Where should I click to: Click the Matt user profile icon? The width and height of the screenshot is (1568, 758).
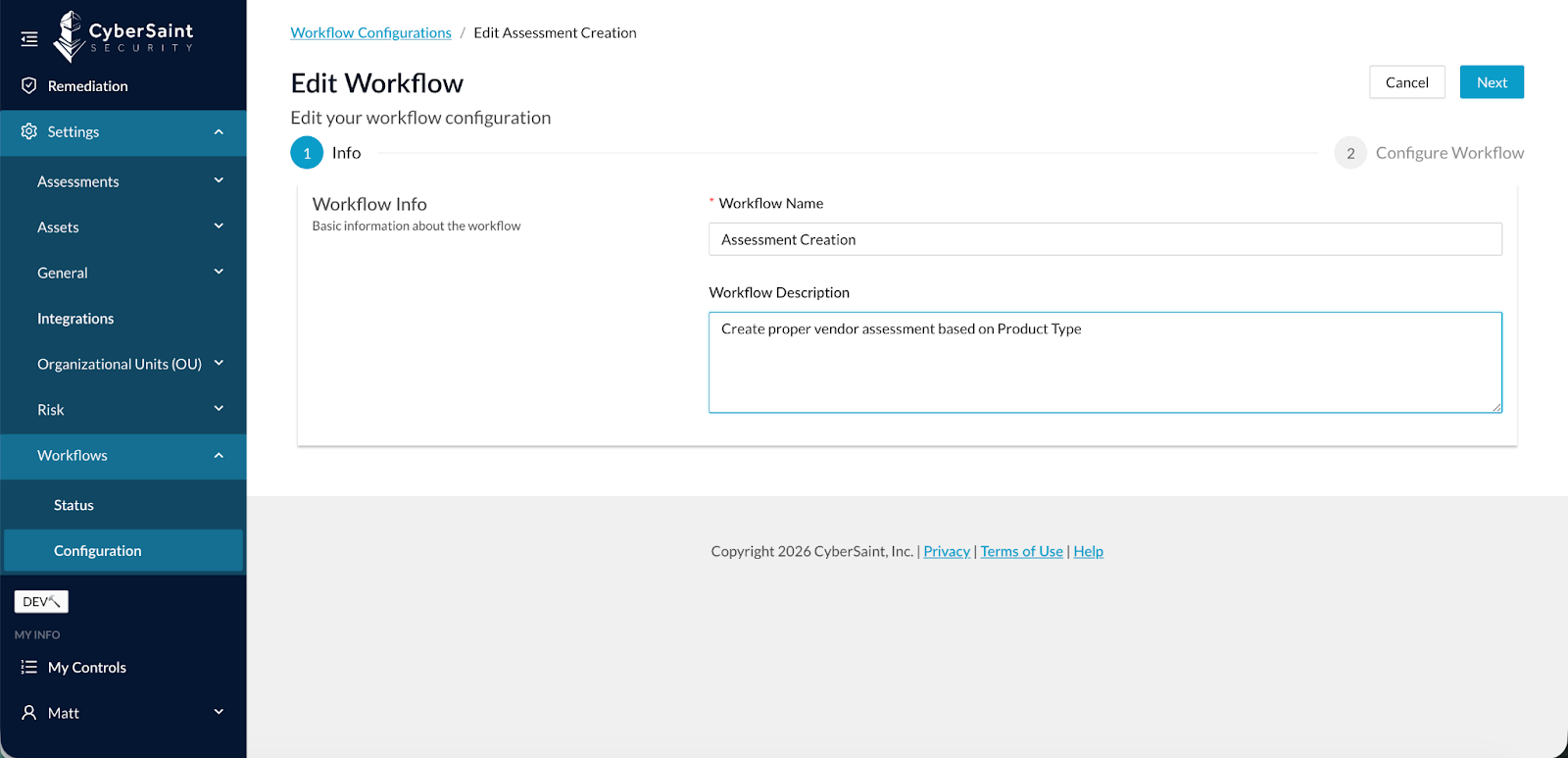29,713
